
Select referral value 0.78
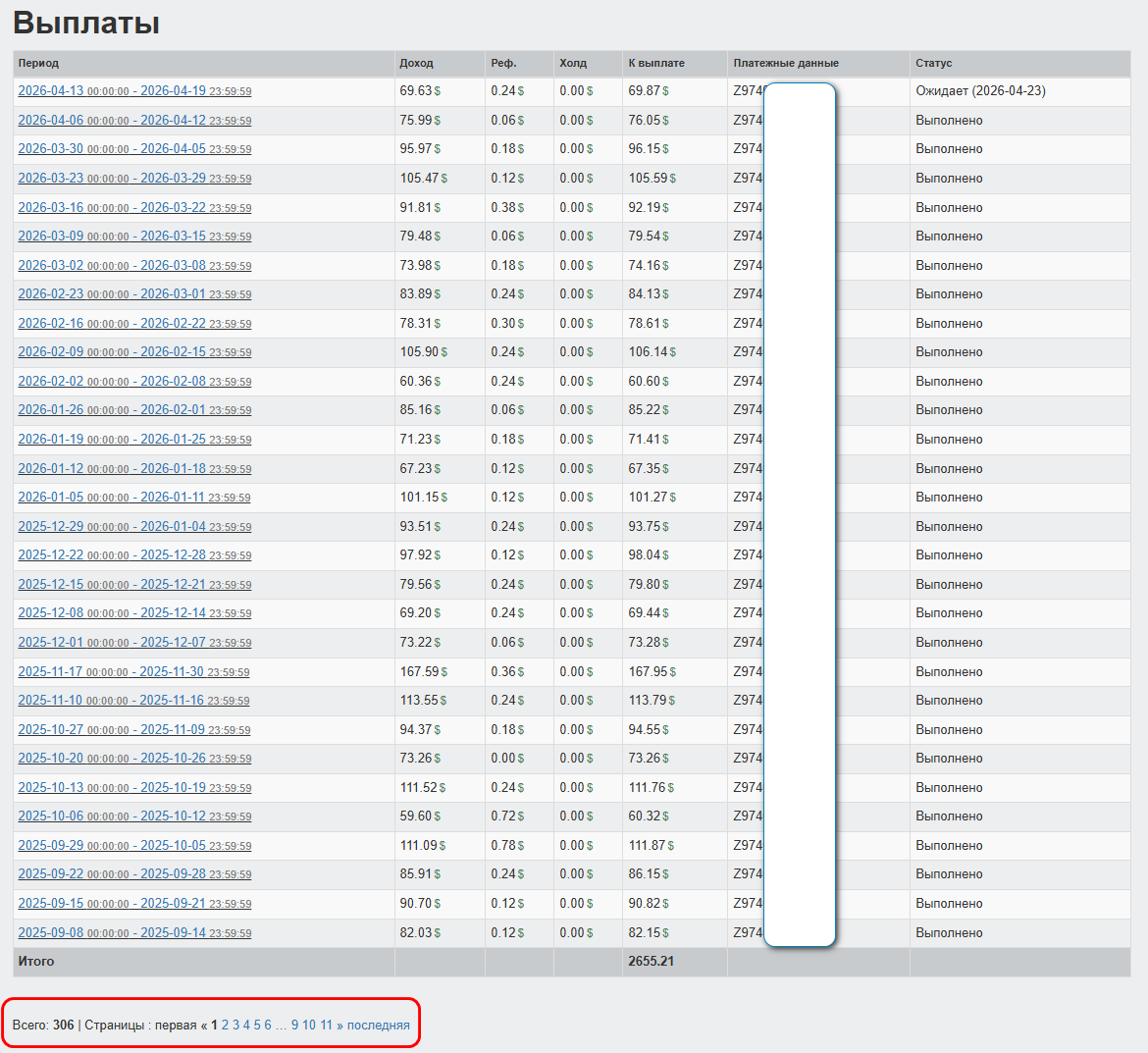pyautogui.click(x=507, y=844)
